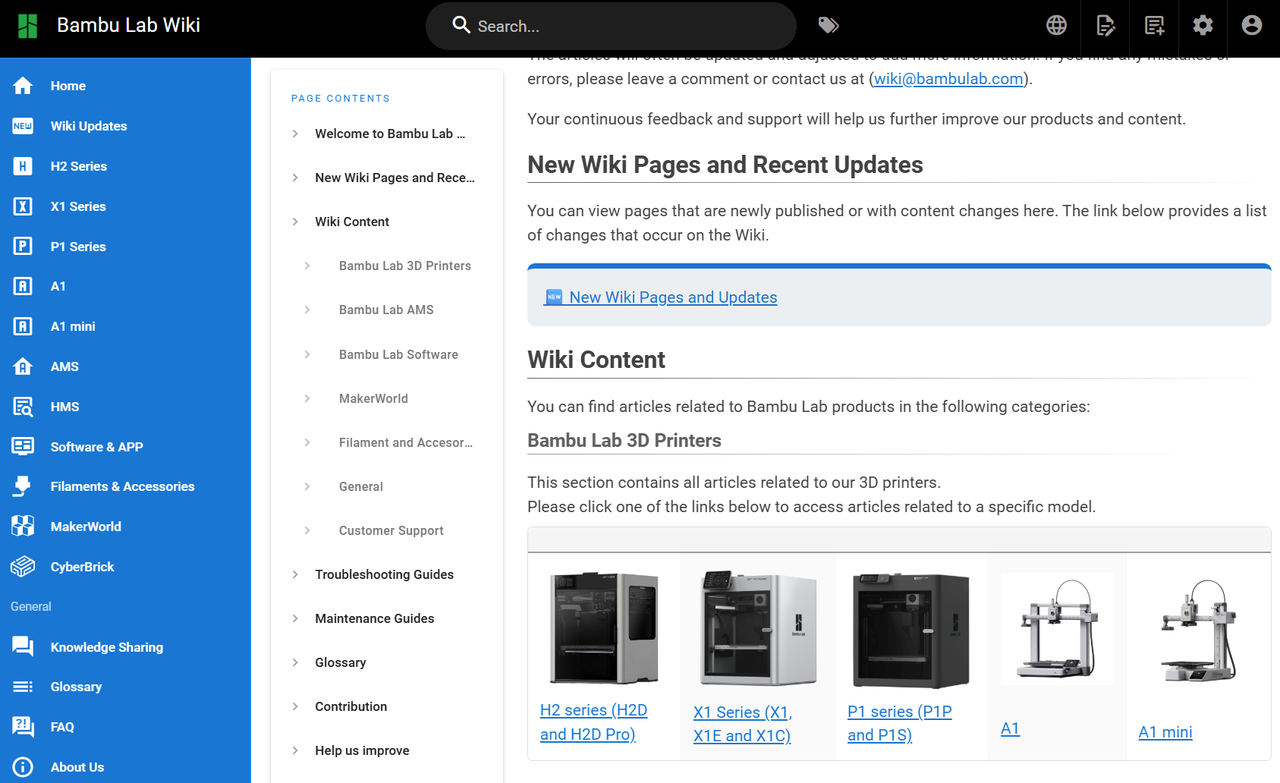
Task: Click the Bambu Lab logo icon
Action: coord(28,26)
